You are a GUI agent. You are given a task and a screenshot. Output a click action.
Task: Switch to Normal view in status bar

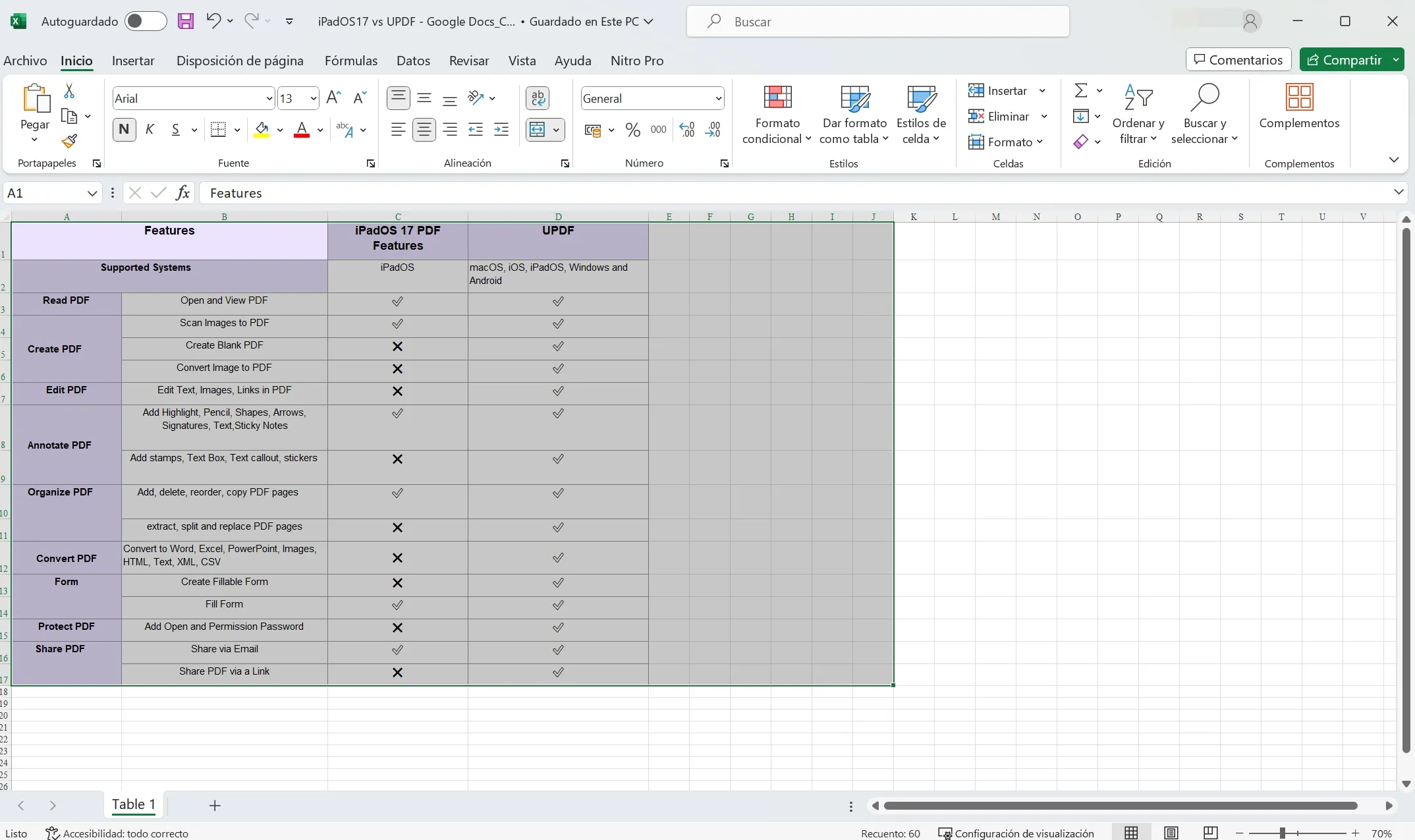tap(1131, 833)
